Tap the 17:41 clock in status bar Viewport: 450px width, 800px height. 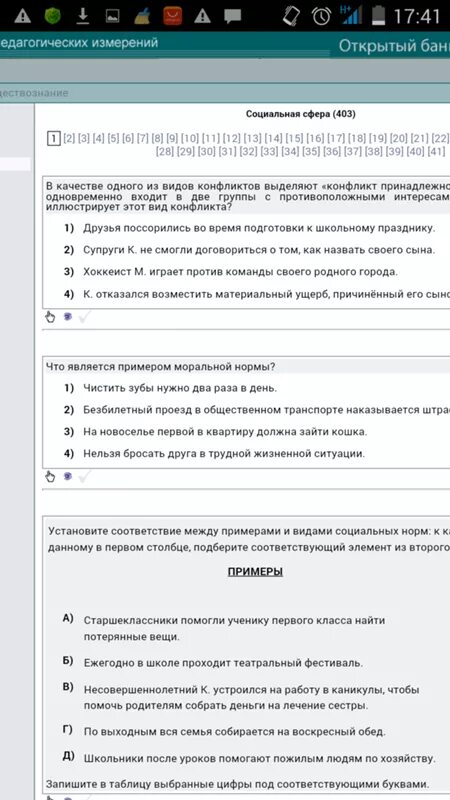[416, 16]
